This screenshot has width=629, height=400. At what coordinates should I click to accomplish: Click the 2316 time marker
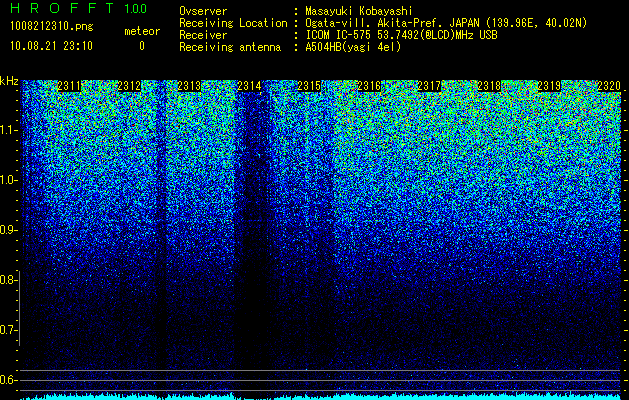(x=369, y=86)
